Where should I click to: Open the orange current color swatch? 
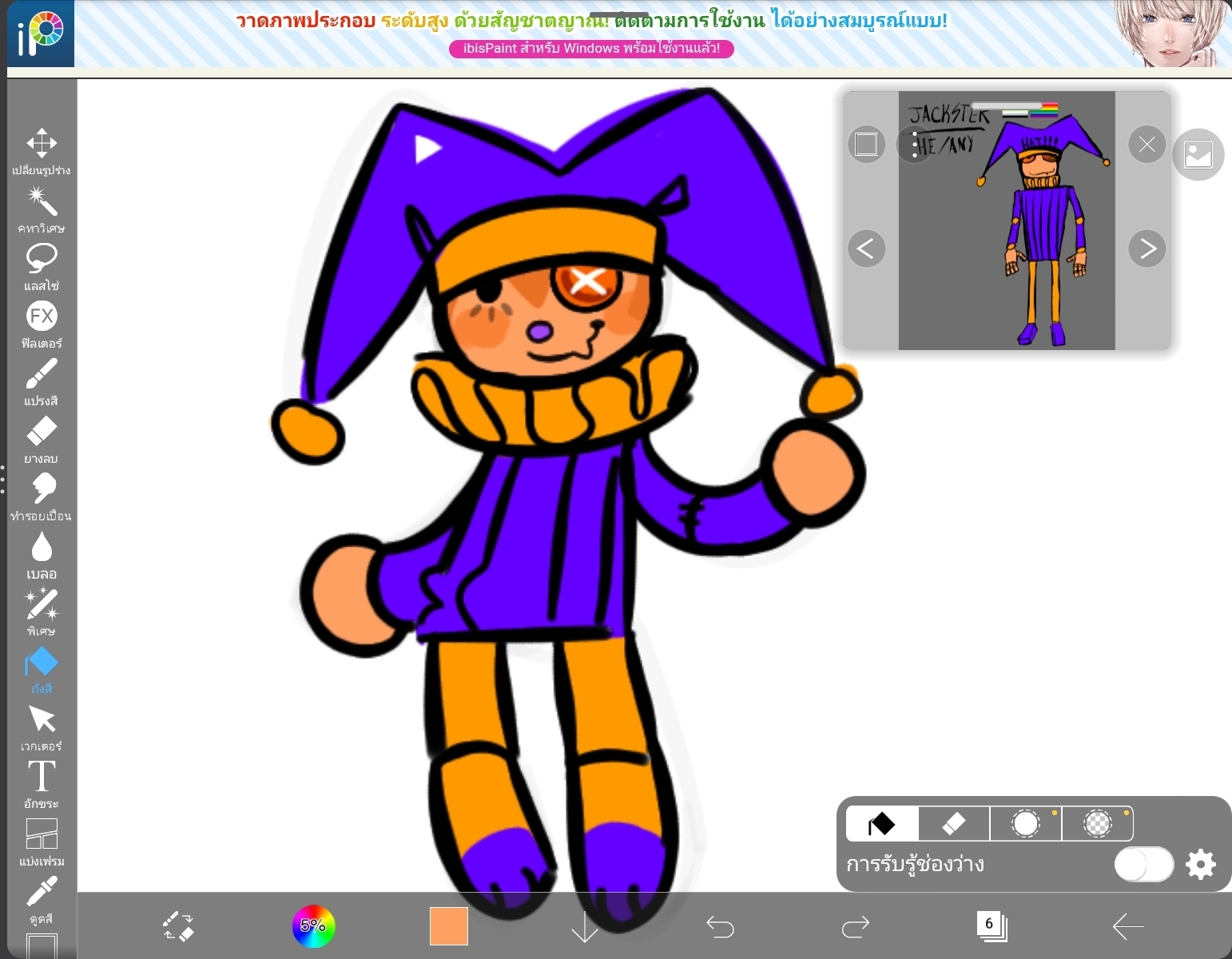(x=448, y=926)
